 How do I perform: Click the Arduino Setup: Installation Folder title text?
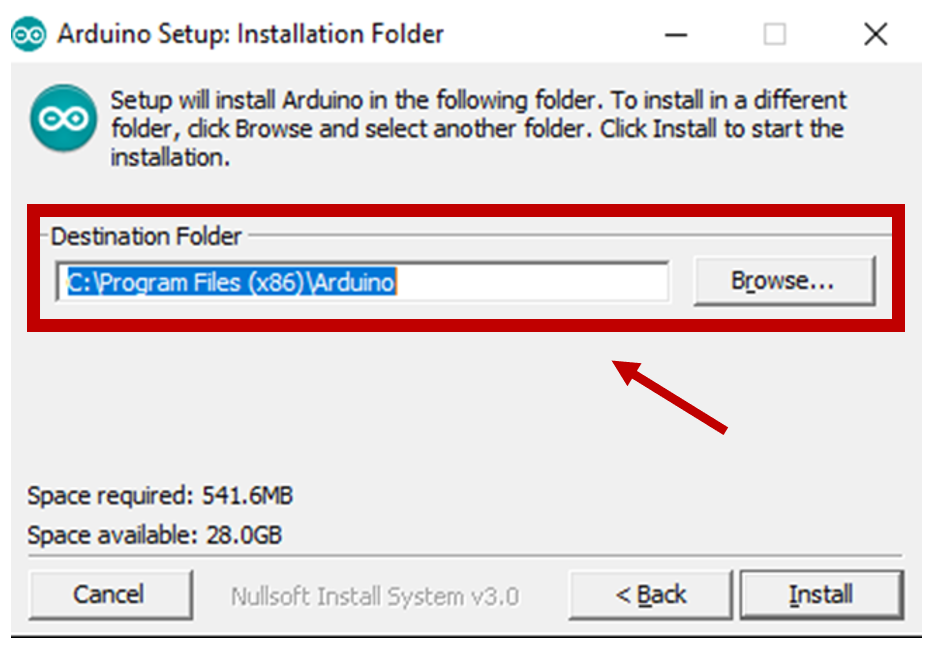(x=250, y=34)
